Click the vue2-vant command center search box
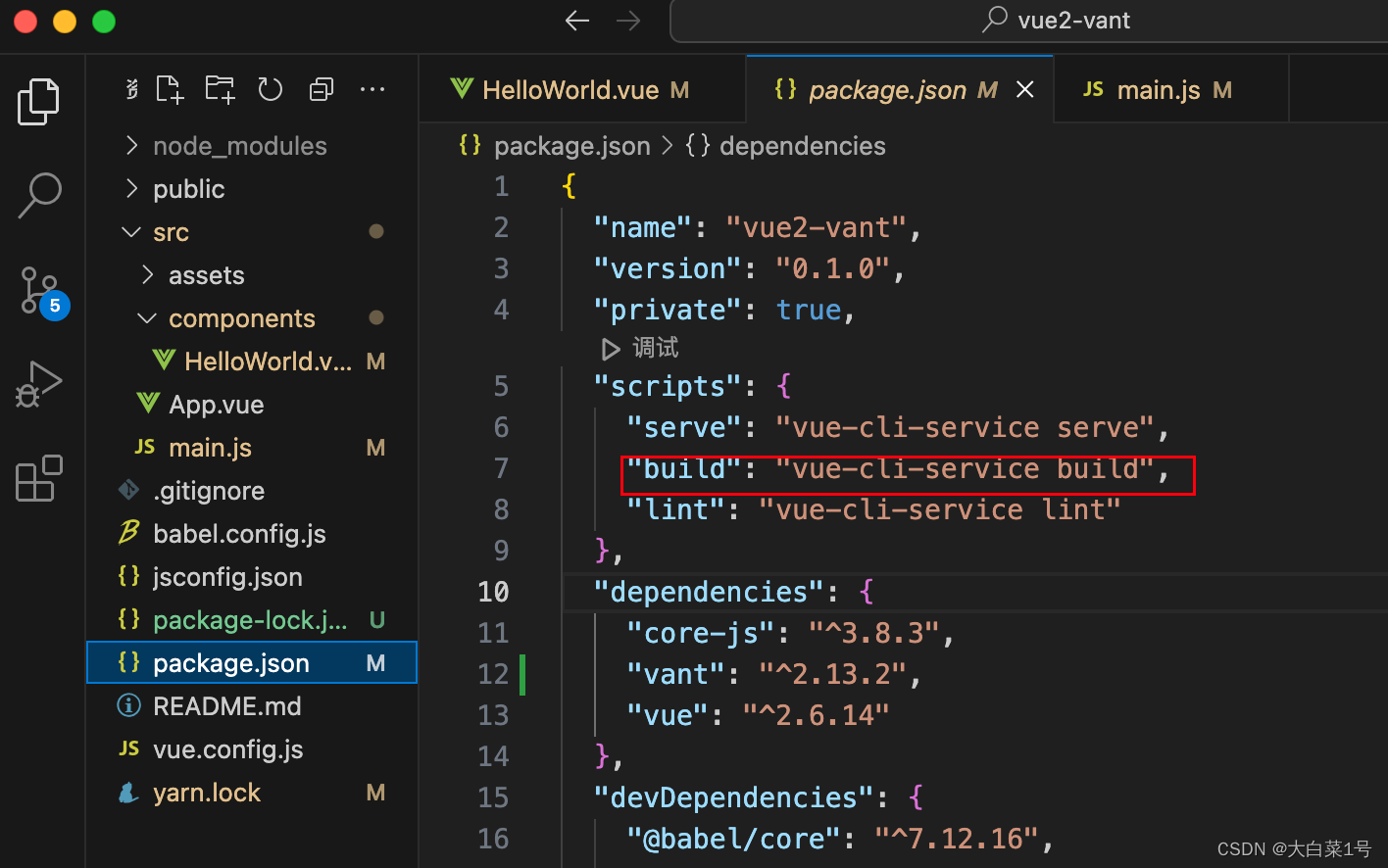Image resolution: width=1388 pixels, height=868 pixels. [x=1029, y=21]
